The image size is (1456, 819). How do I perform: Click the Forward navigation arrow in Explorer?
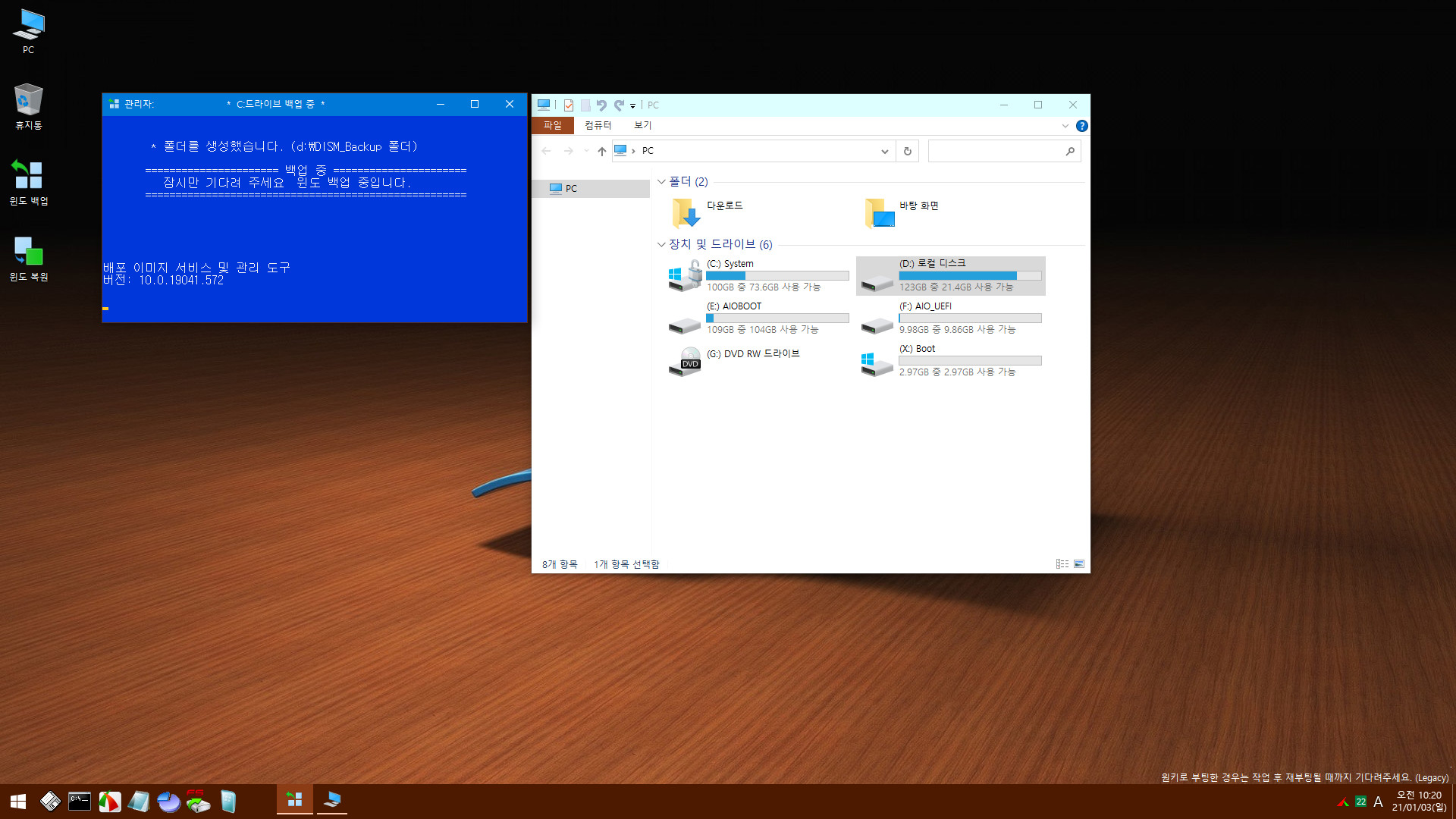pos(569,151)
